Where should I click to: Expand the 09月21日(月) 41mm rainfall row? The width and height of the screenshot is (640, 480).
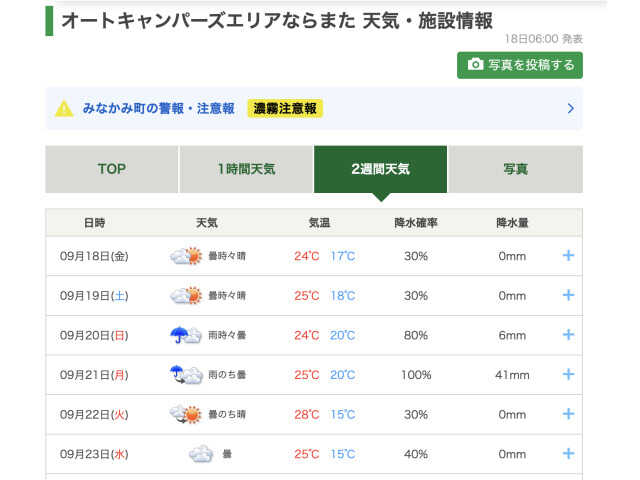[568, 374]
